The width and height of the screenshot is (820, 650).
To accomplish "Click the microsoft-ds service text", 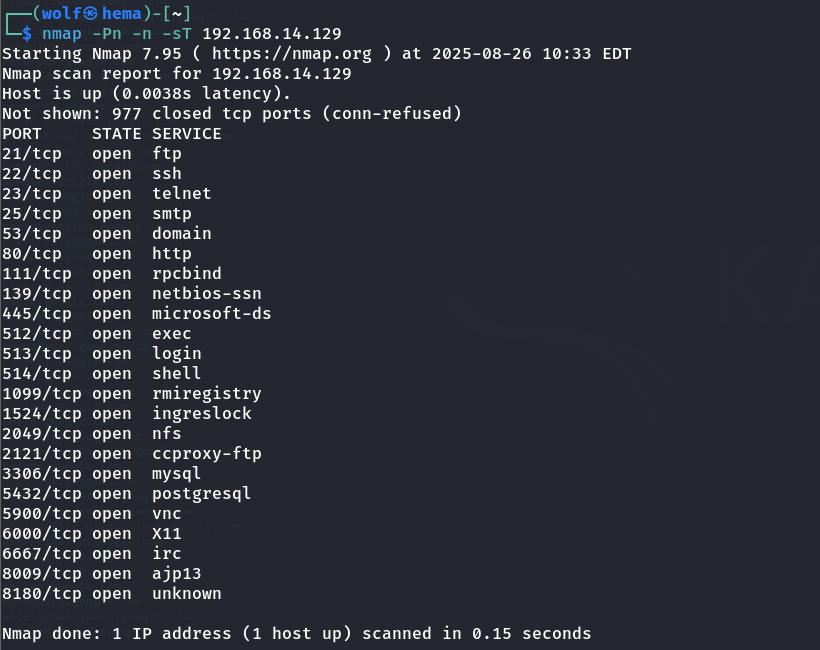I will coord(211,314).
